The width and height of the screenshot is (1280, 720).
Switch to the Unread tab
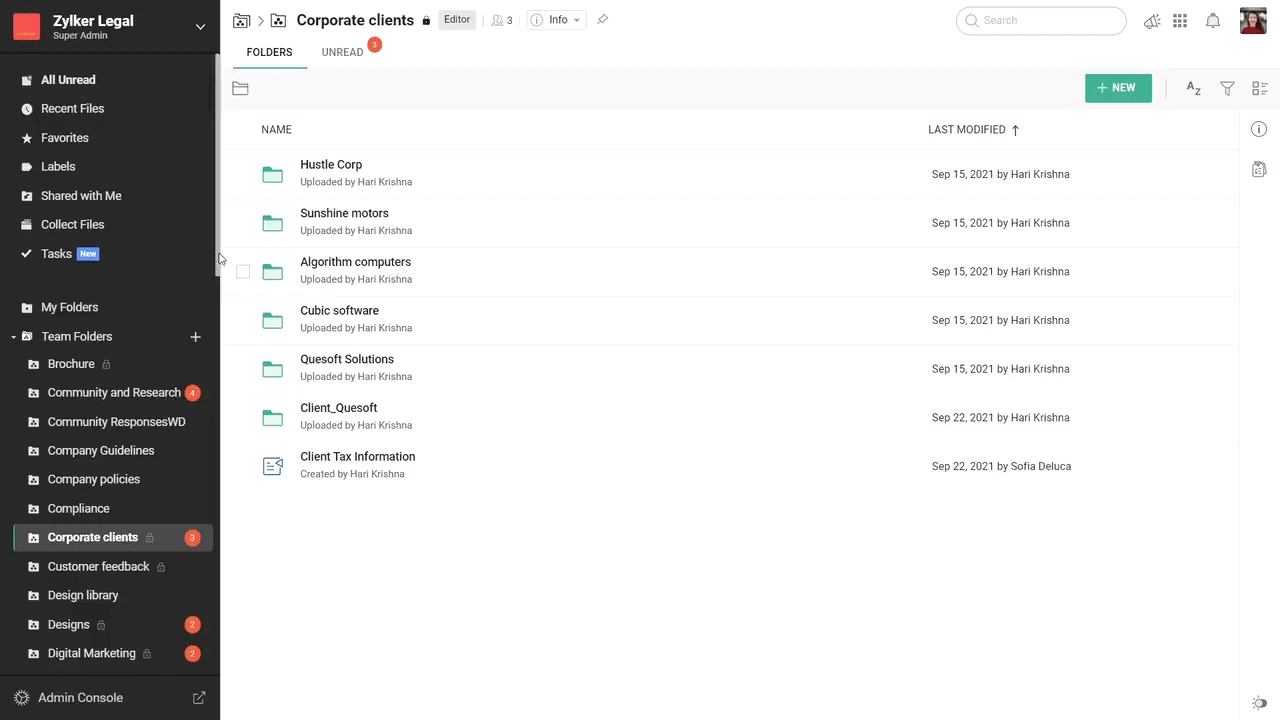pyautogui.click(x=342, y=52)
